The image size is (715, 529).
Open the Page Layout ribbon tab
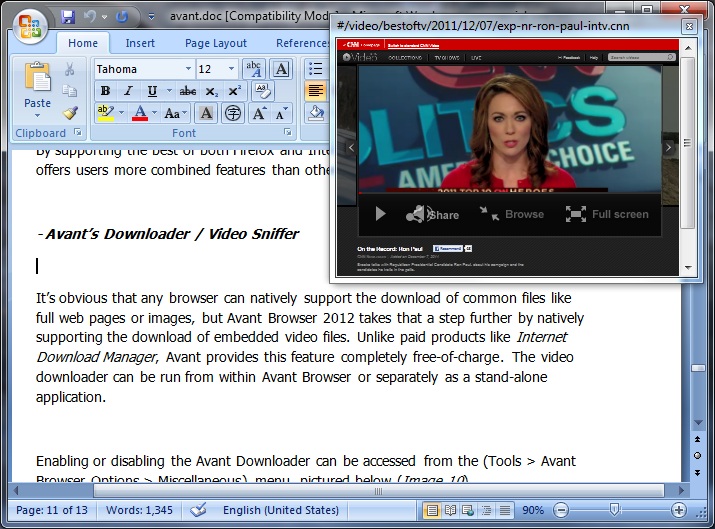point(216,43)
